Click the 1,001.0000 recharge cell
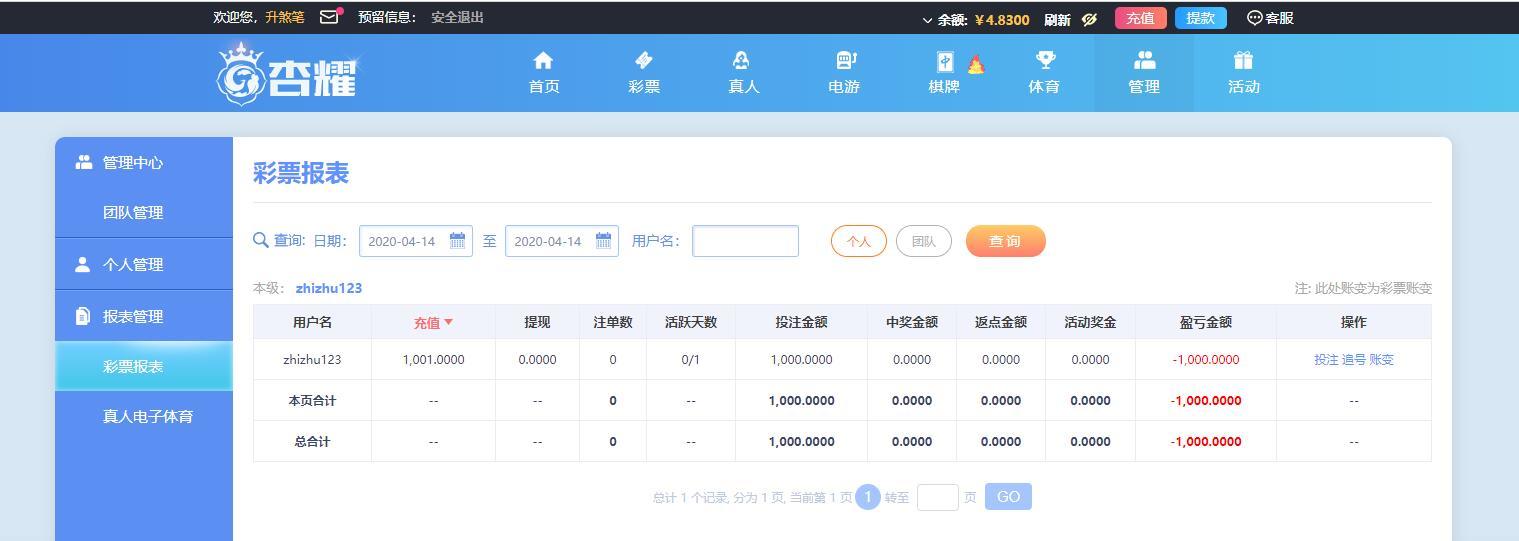Viewport: 1519px width, 541px height. point(433,359)
